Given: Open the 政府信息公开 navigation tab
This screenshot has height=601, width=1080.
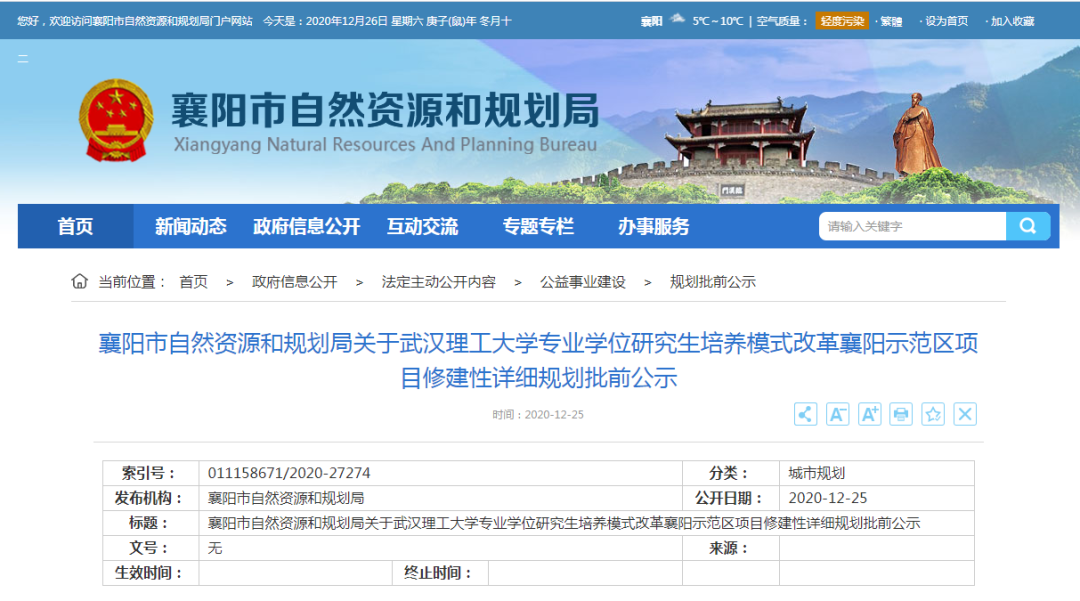Looking at the screenshot, I should point(307,226).
